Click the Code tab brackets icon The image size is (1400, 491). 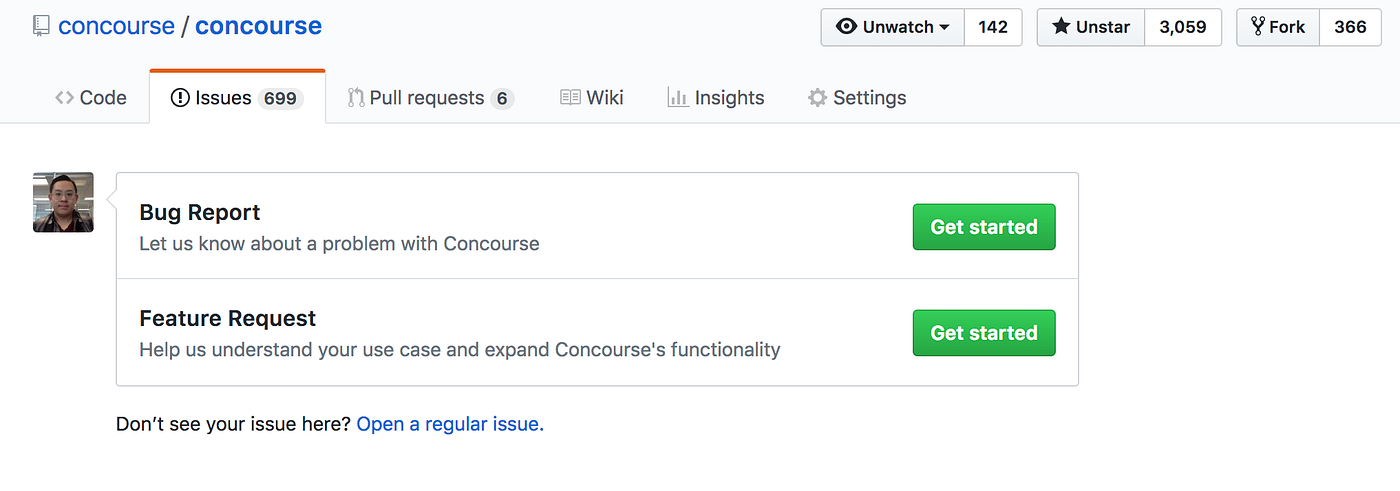coord(65,98)
